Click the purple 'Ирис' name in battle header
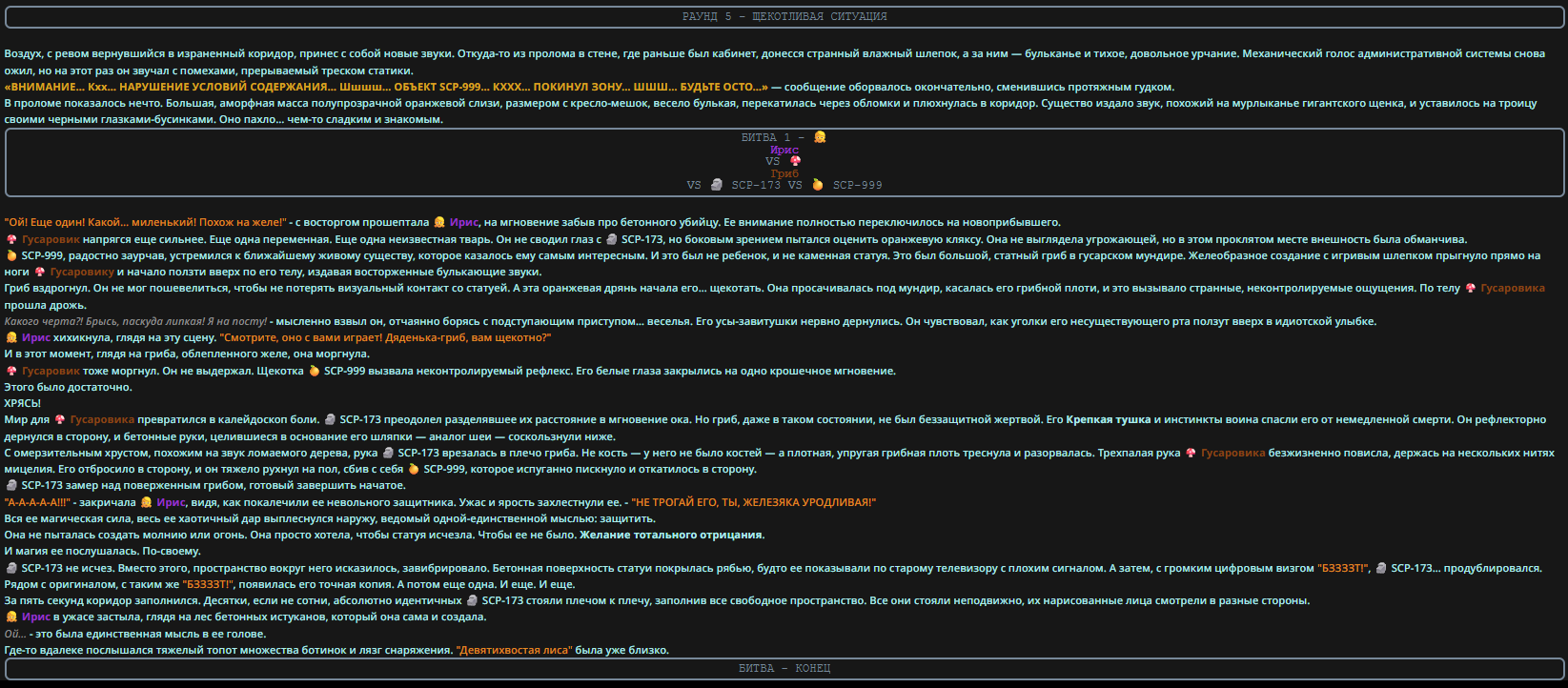Image resolution: width=1568 pixels, height=688 pixels. point(784,150)
